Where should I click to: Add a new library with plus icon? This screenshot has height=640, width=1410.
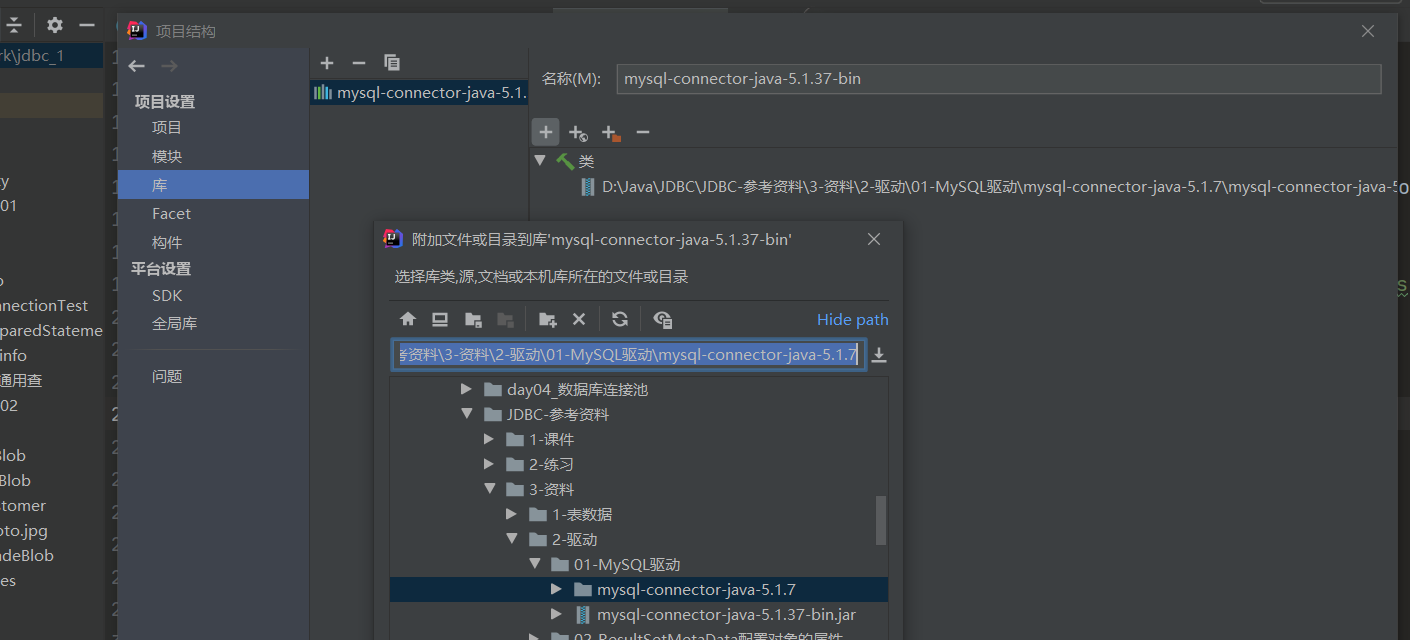[x=326, y=63]
